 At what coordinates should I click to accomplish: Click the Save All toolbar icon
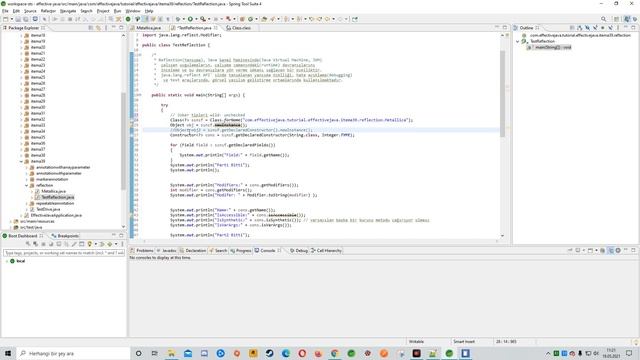[25, 19]
